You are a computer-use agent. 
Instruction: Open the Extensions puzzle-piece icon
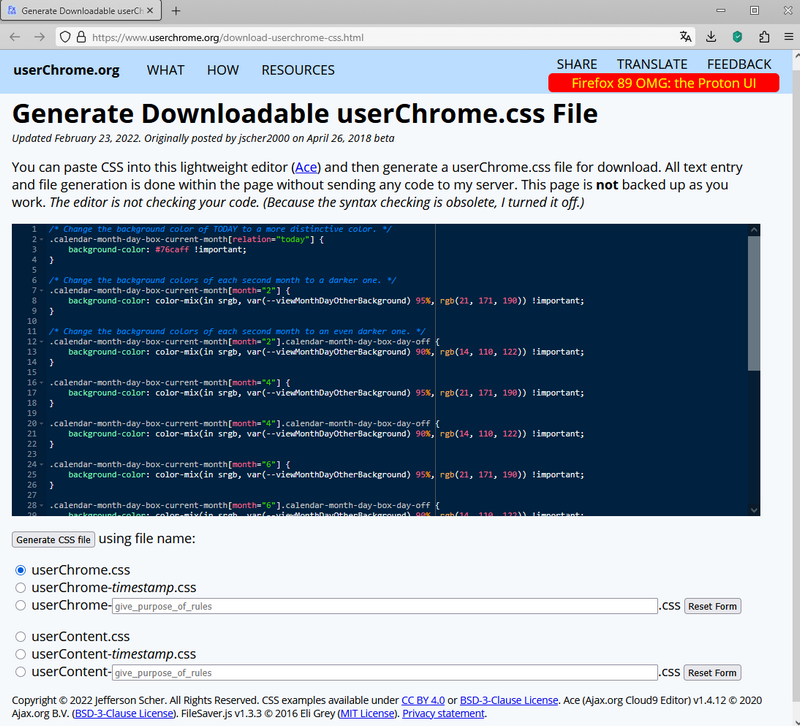point(763,37)
